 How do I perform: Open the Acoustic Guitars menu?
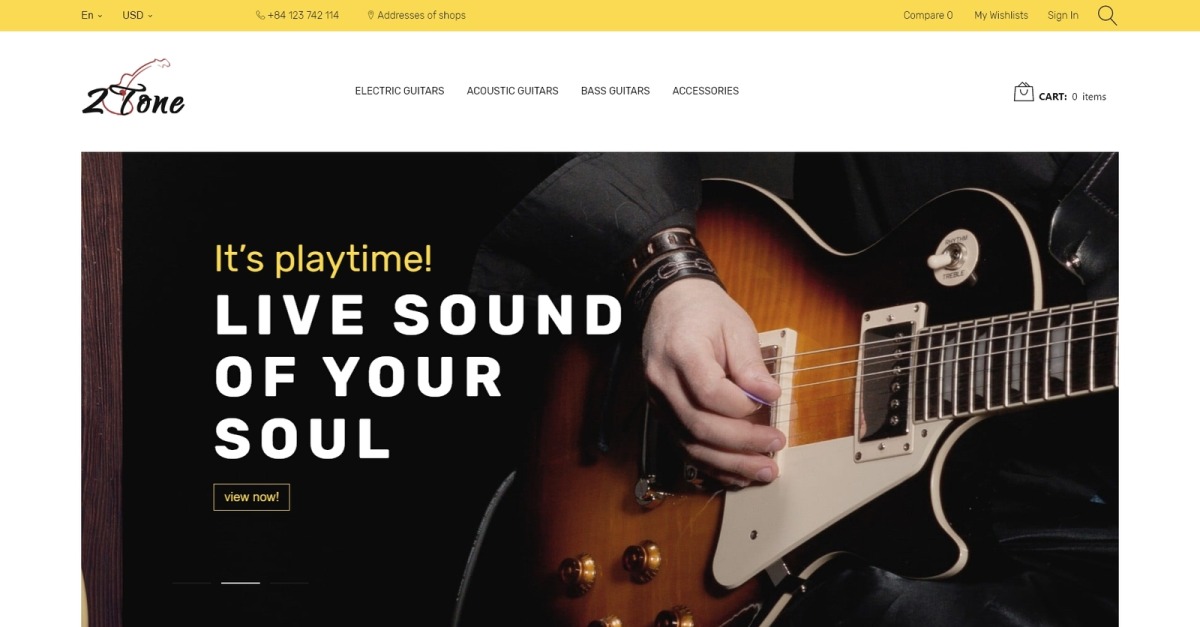coord(512,91)
